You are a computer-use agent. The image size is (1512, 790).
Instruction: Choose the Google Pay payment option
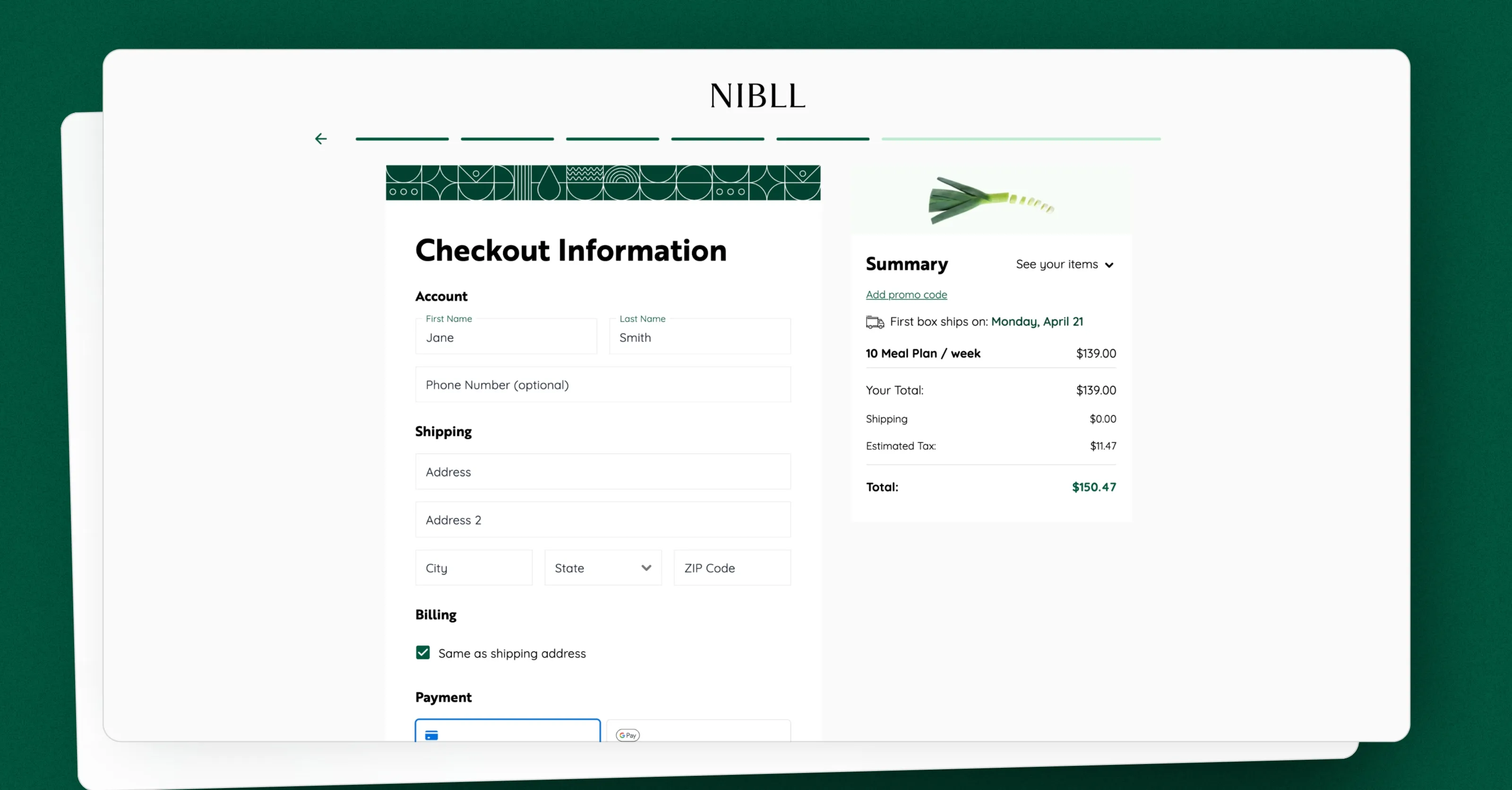click(x=698, y=731)
